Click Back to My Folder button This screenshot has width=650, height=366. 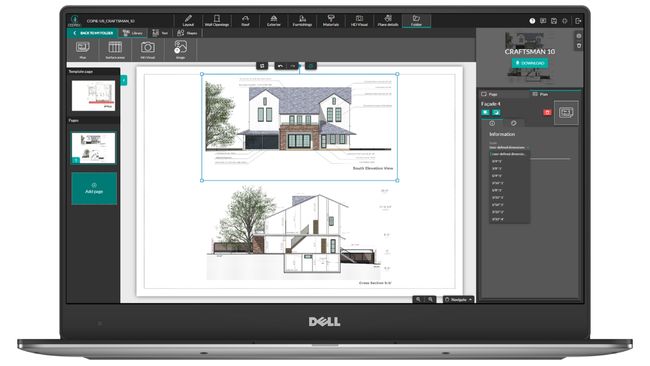(93, 33)
